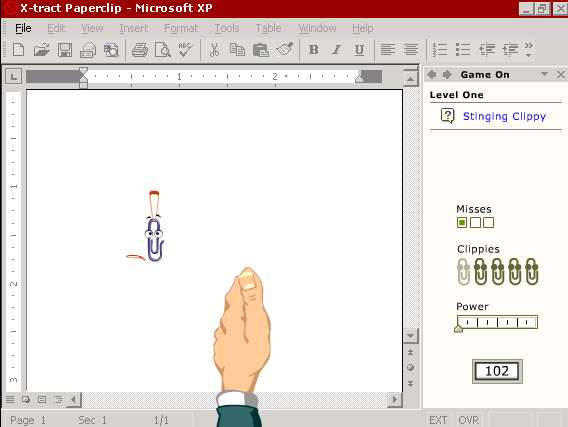Toggle Bold formatting button
568x427 pixels.
(x=314, y=50)
